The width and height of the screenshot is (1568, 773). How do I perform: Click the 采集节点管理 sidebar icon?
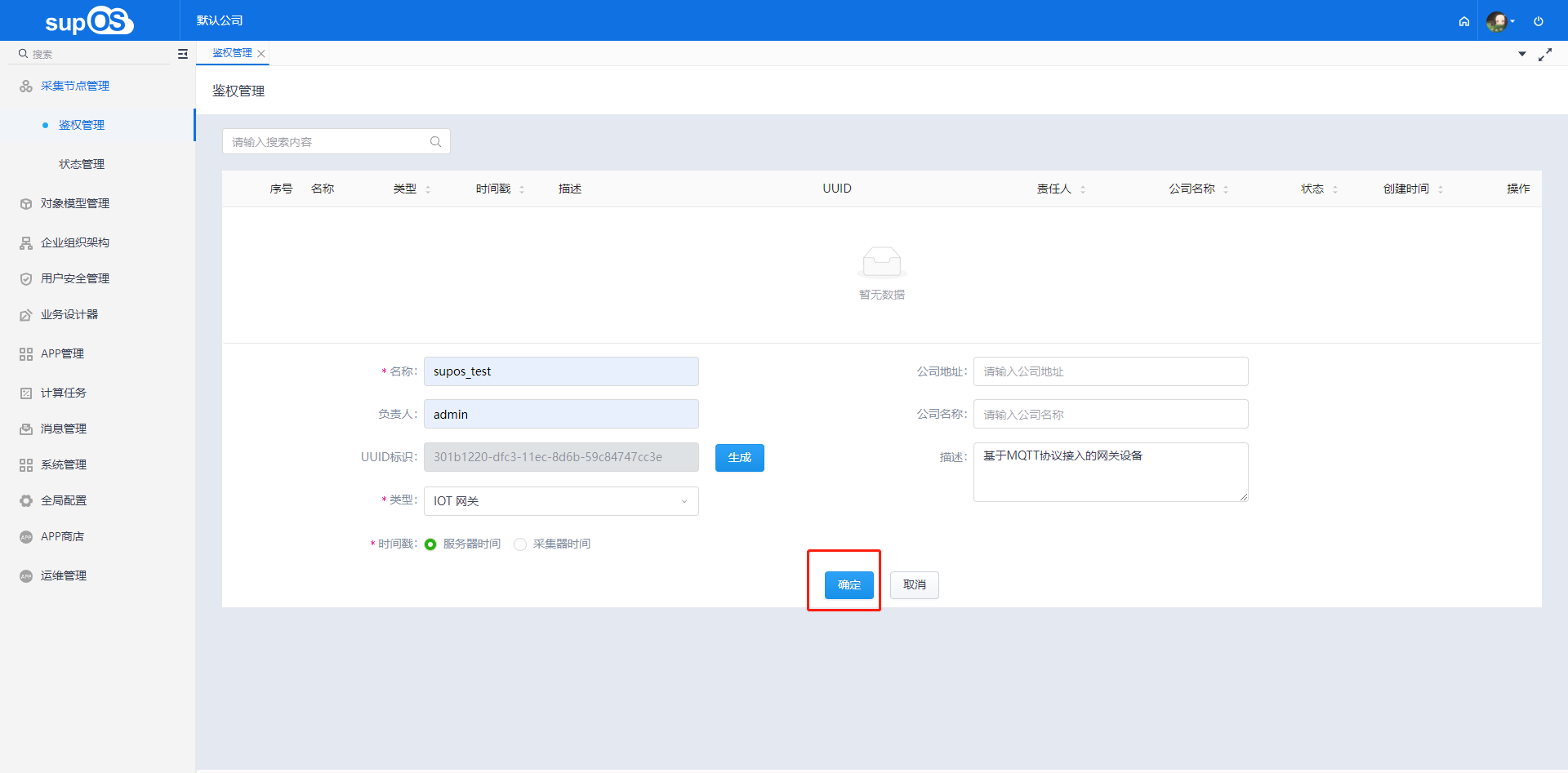coord(26,86)
